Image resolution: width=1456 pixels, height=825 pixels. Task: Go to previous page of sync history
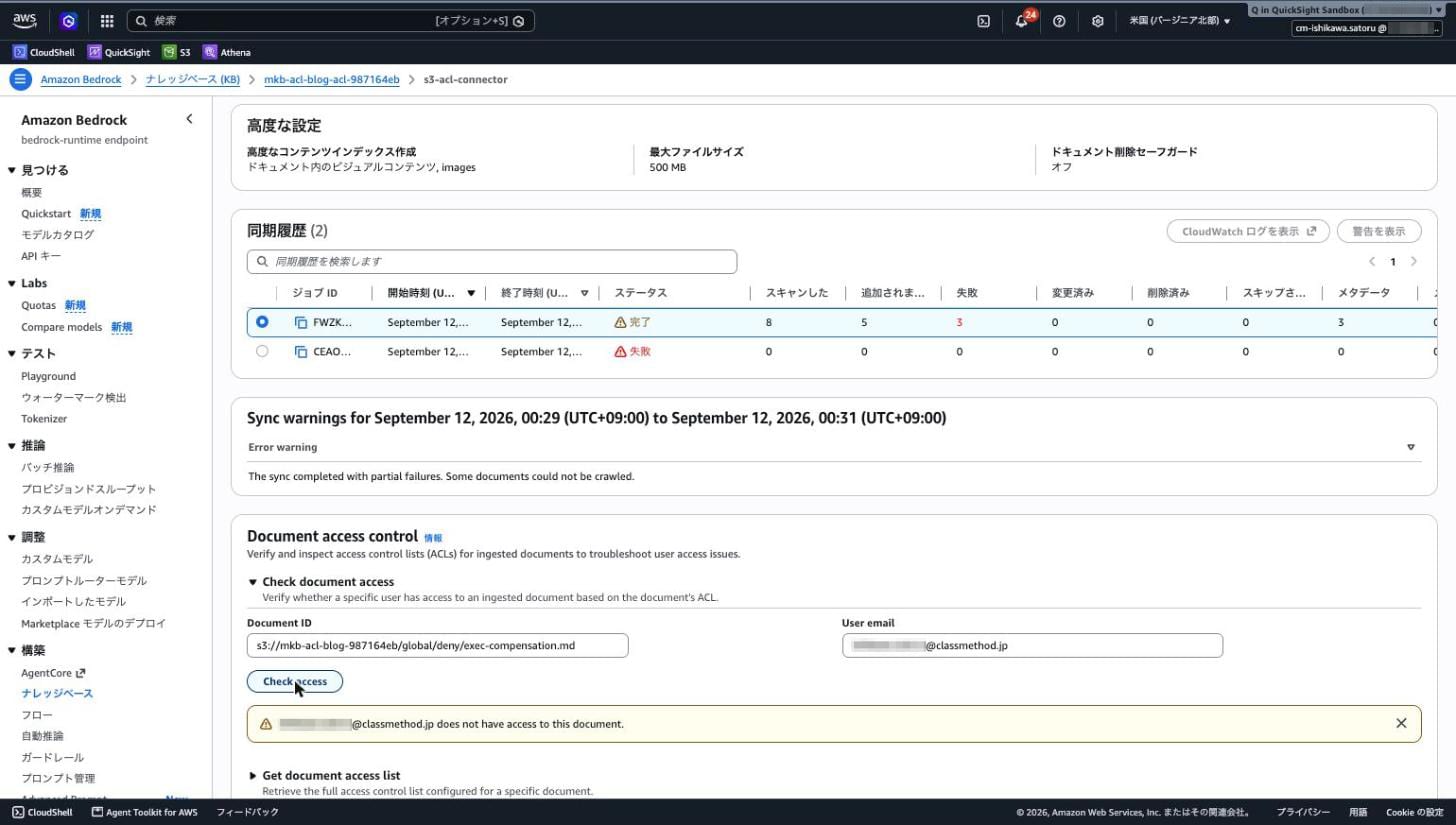[1372, 261]
